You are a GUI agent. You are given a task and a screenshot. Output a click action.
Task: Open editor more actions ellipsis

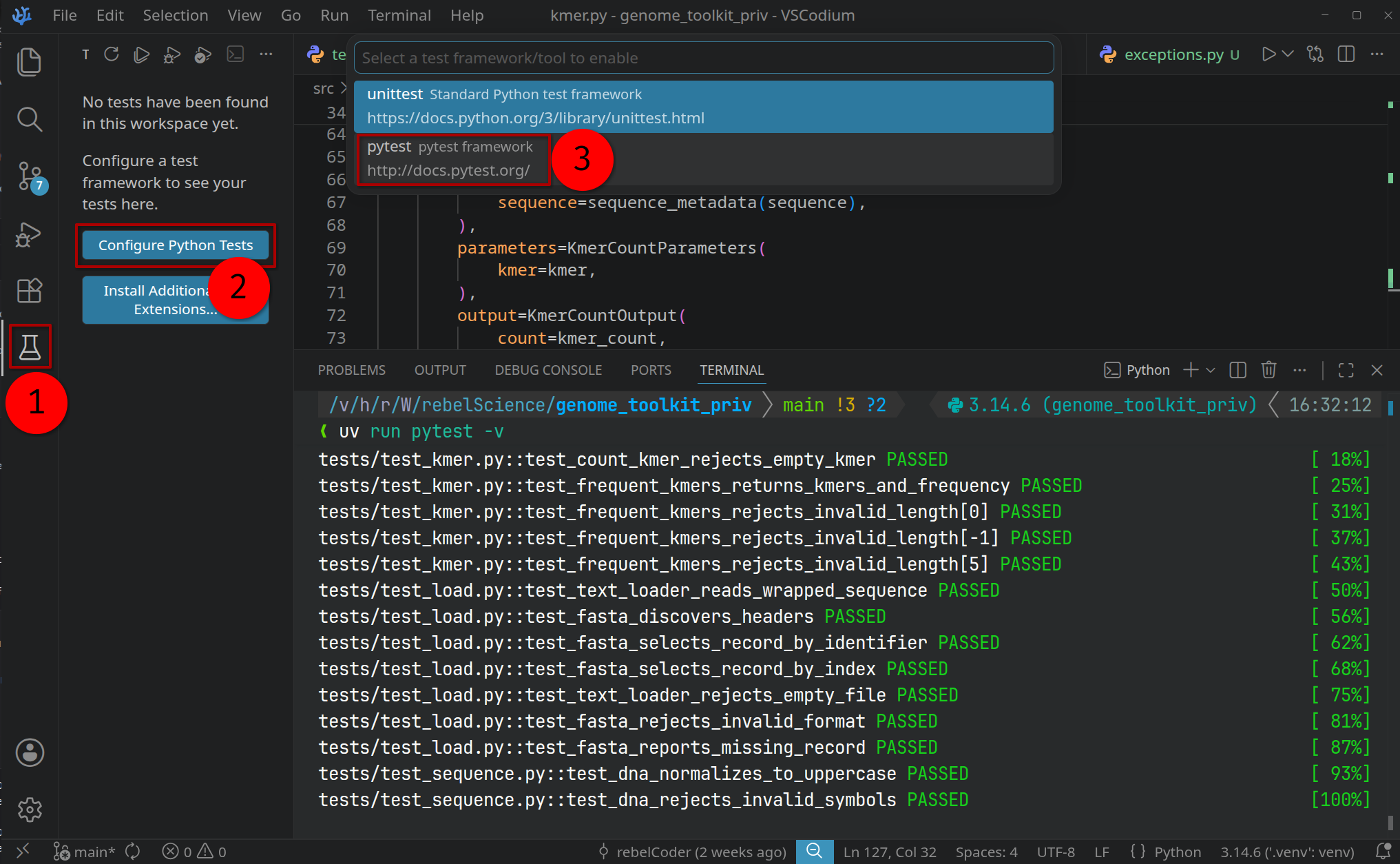pos(1377,54)
